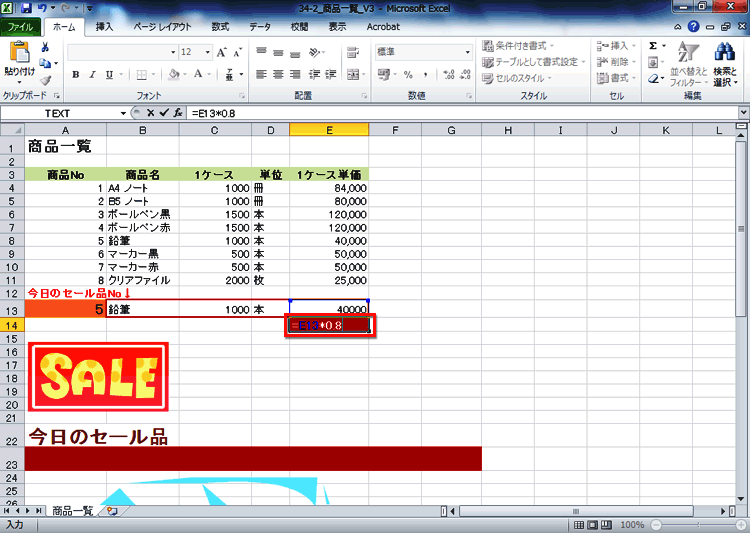The height and width of the screenshot is (533, 750).
Task: Click the Increase Decimal icon
Action: coord(449,75)
